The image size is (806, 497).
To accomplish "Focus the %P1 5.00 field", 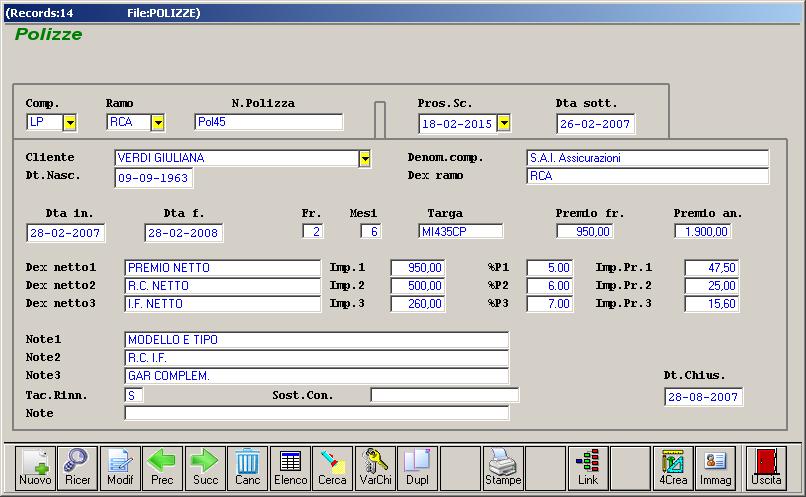I will (x=550, y=268).
